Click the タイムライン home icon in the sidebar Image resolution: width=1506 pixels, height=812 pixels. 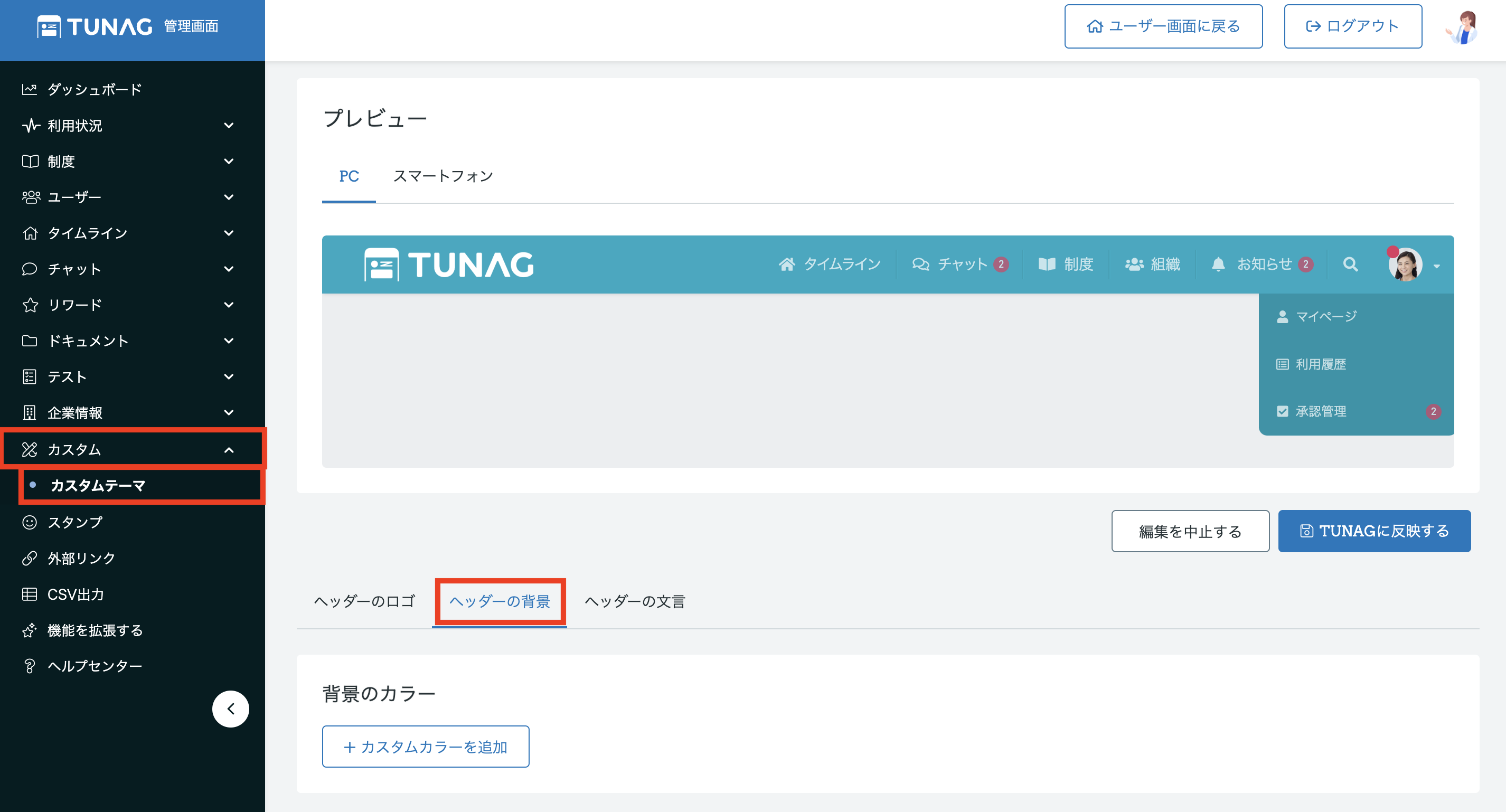[x=30, y=233]
